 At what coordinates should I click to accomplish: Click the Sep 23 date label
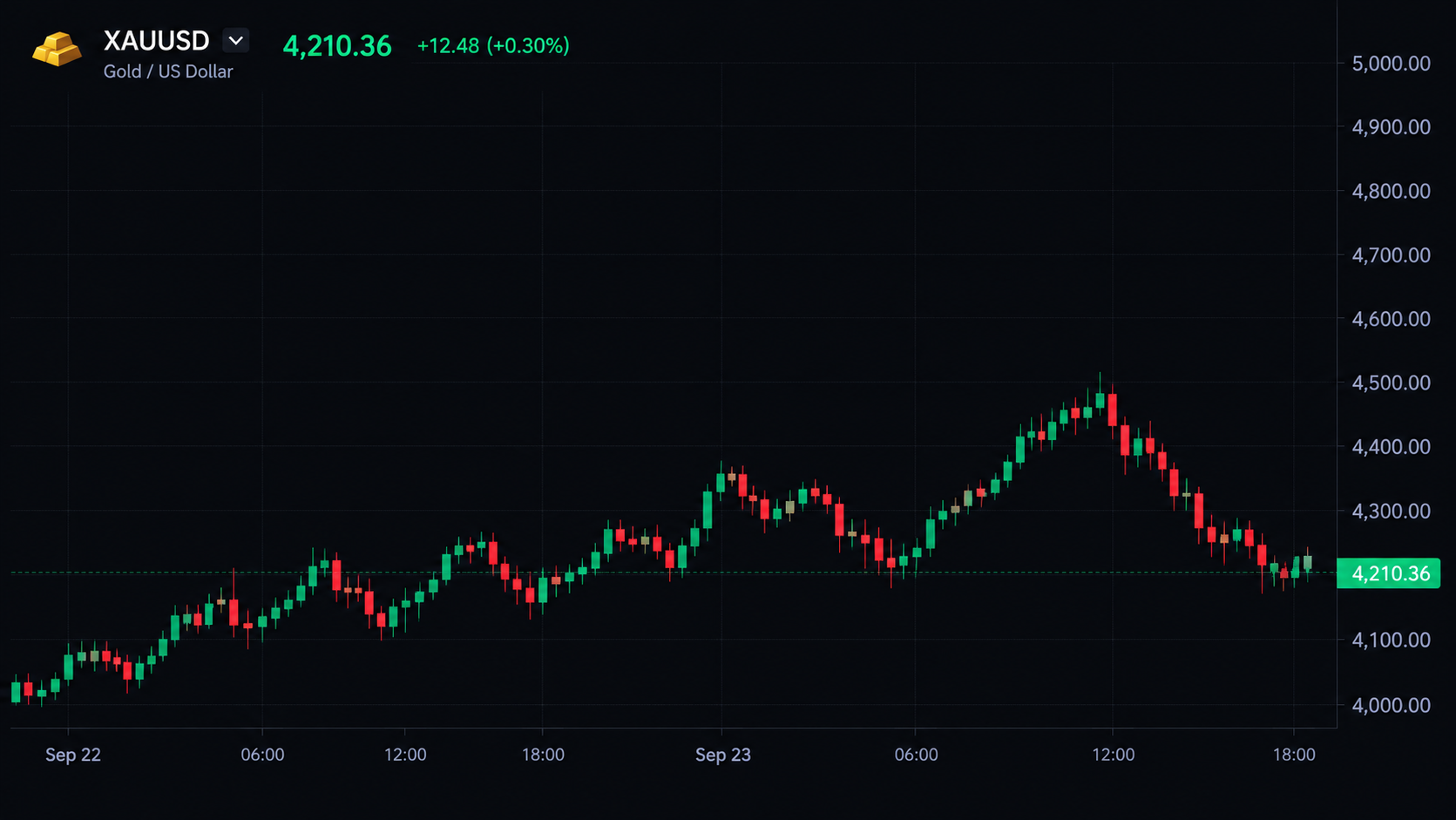coord(723,755)
